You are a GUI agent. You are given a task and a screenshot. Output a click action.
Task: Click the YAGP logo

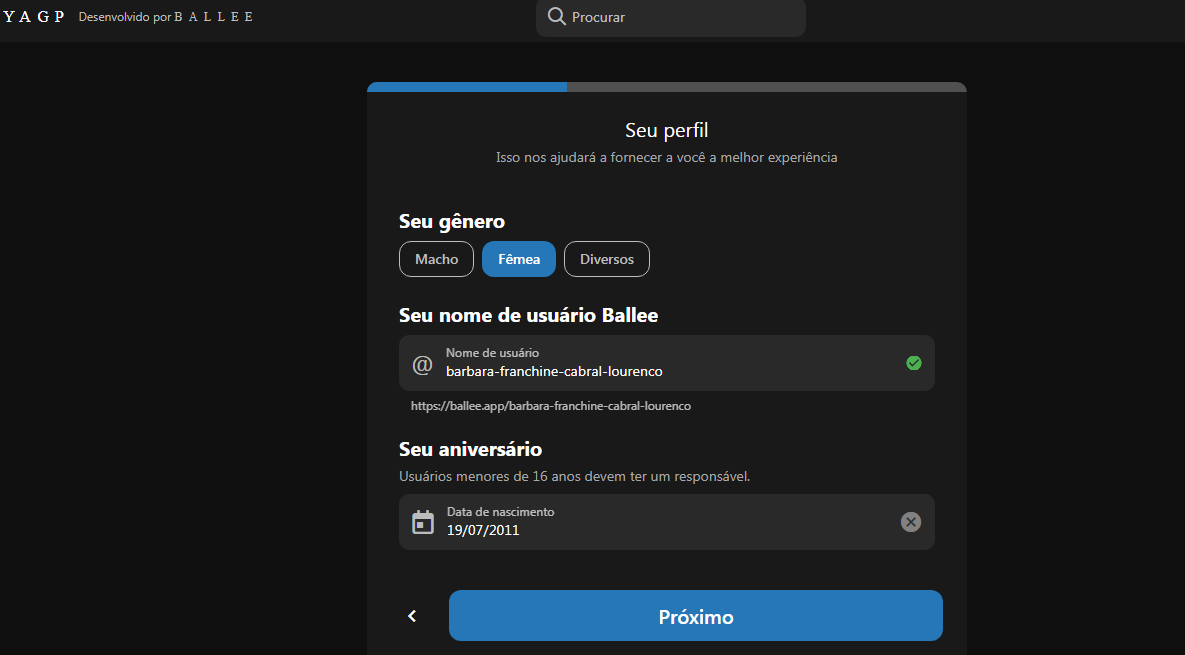pos(34,16)
